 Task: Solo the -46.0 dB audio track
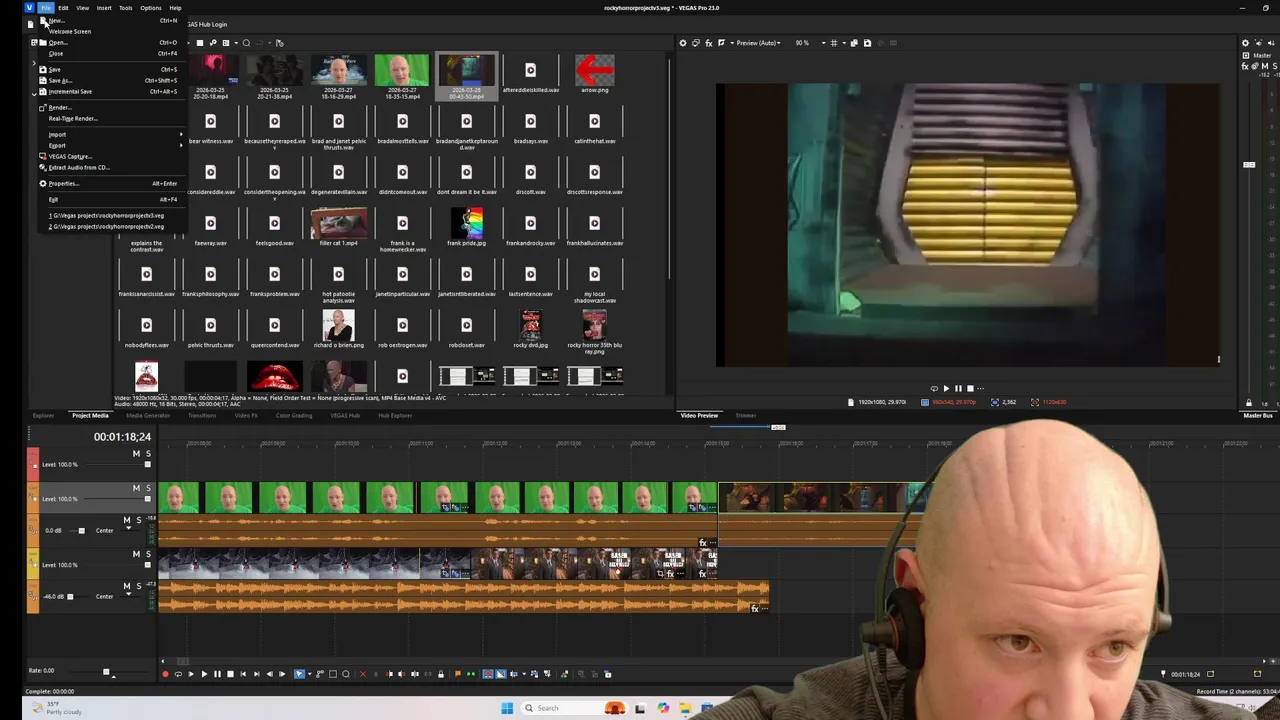coord(138,586)
